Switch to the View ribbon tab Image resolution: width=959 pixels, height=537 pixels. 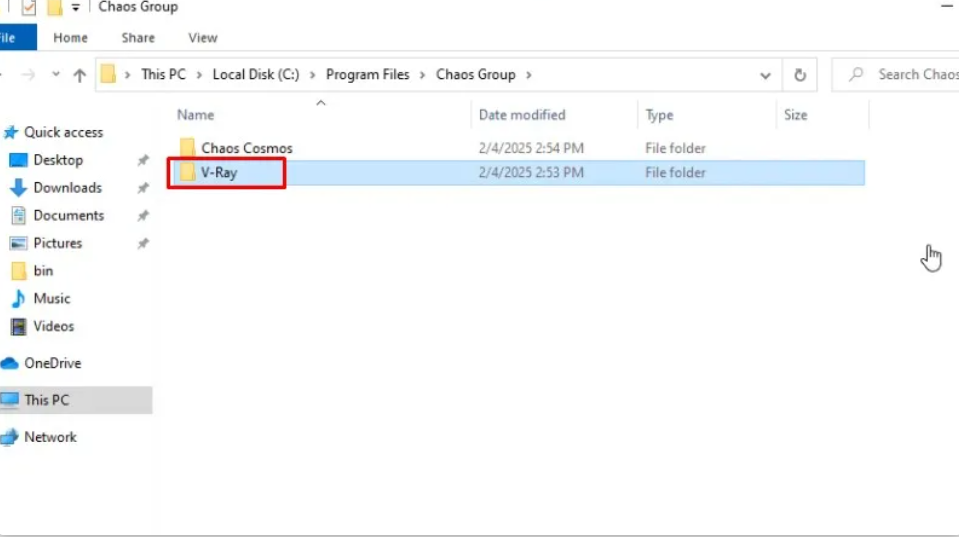[203, 38]
